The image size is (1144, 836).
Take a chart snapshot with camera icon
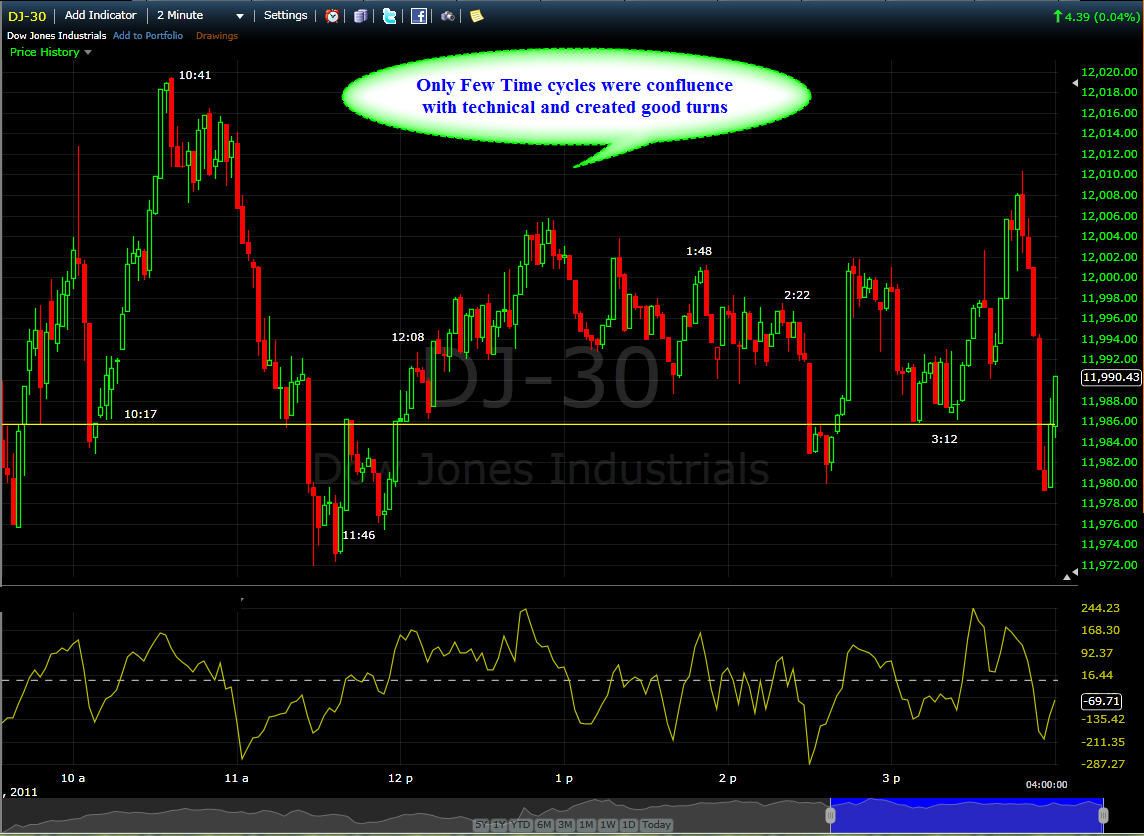(448, 15)
